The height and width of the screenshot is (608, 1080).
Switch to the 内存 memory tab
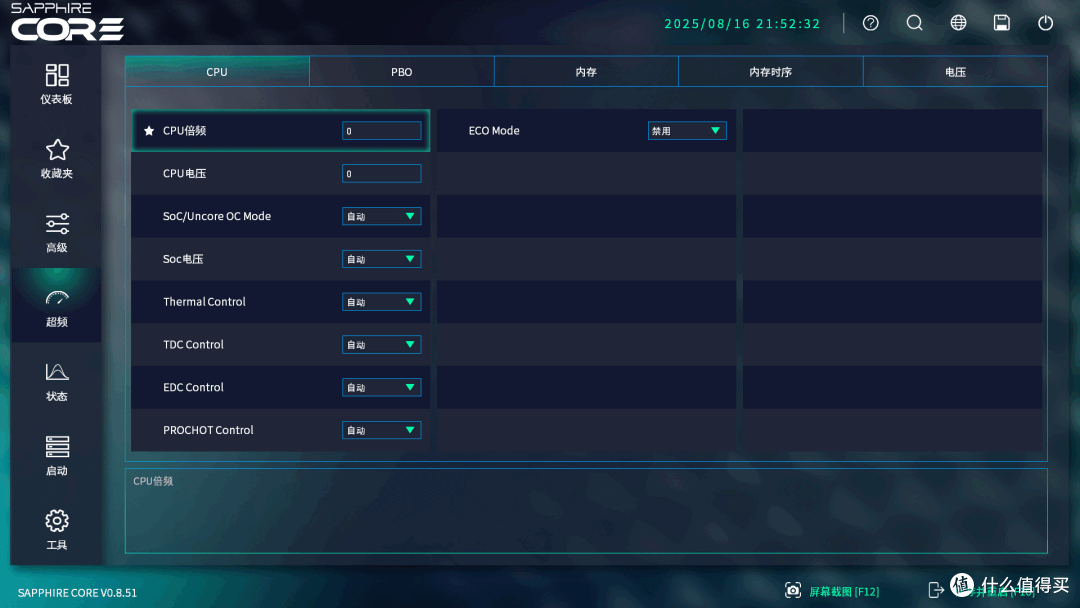pyautogui.click(x=586, y=72)
